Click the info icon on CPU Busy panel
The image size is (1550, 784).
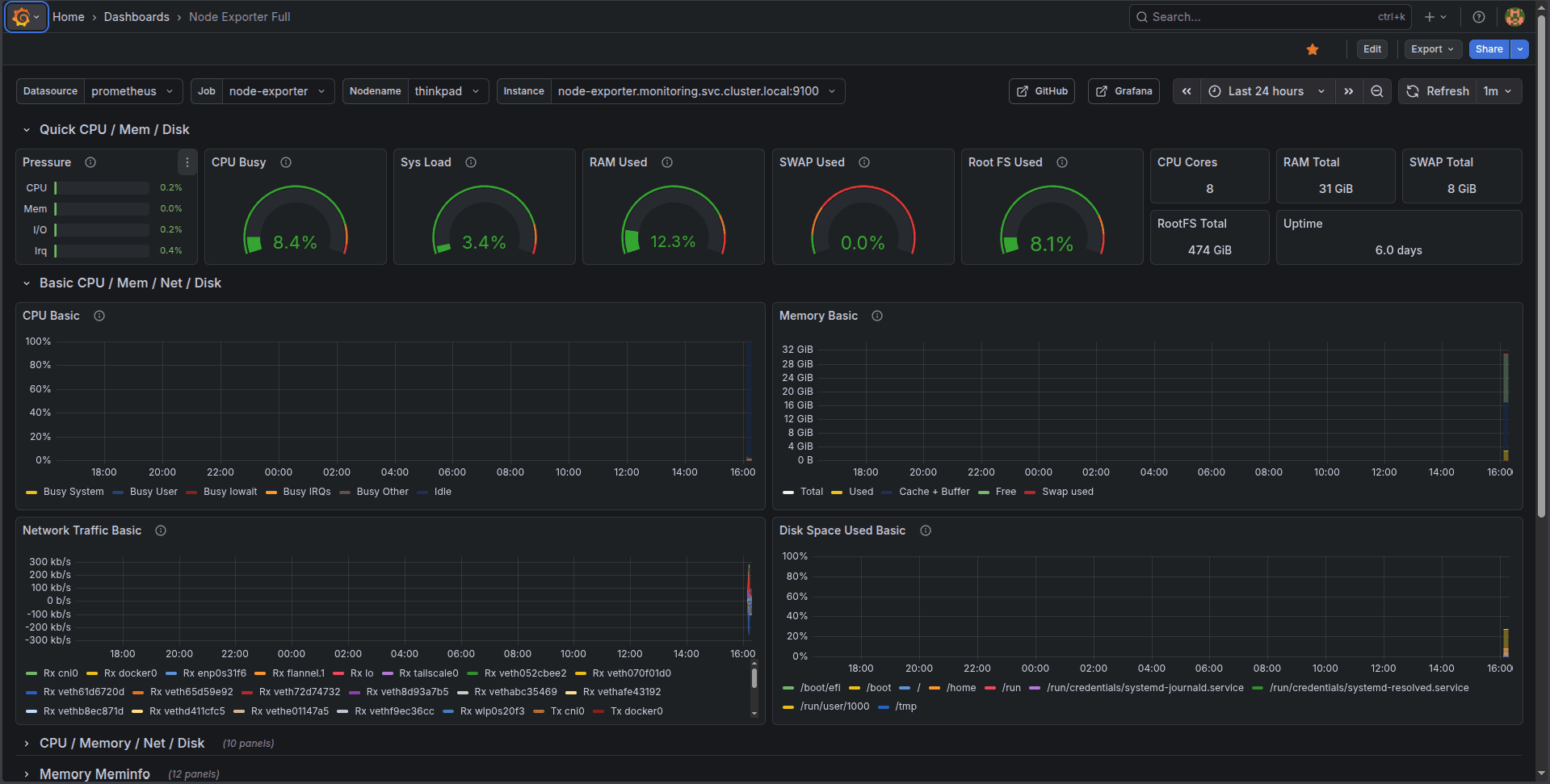(x=286, y=162)
